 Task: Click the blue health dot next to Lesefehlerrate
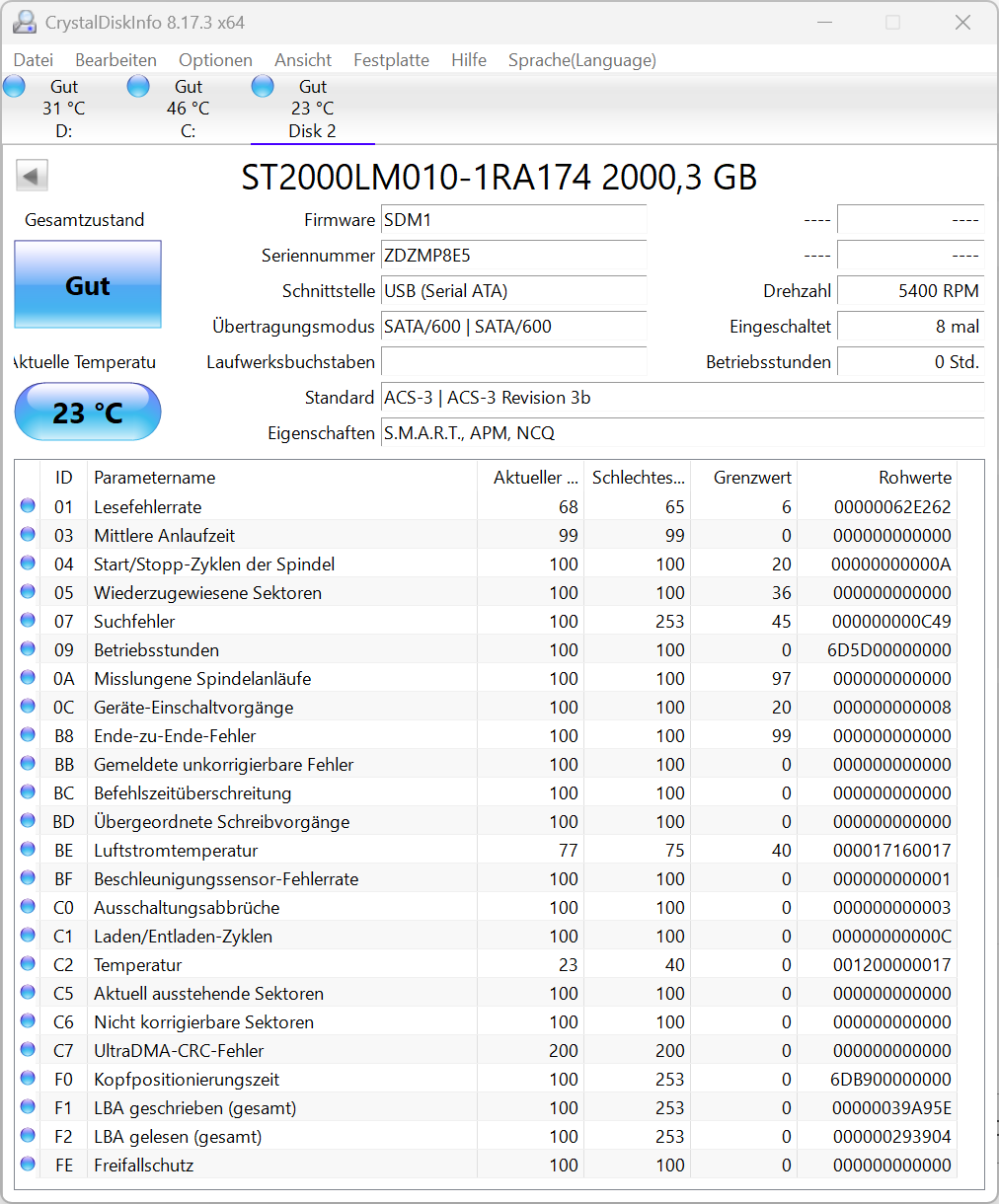tap(28, 506)
